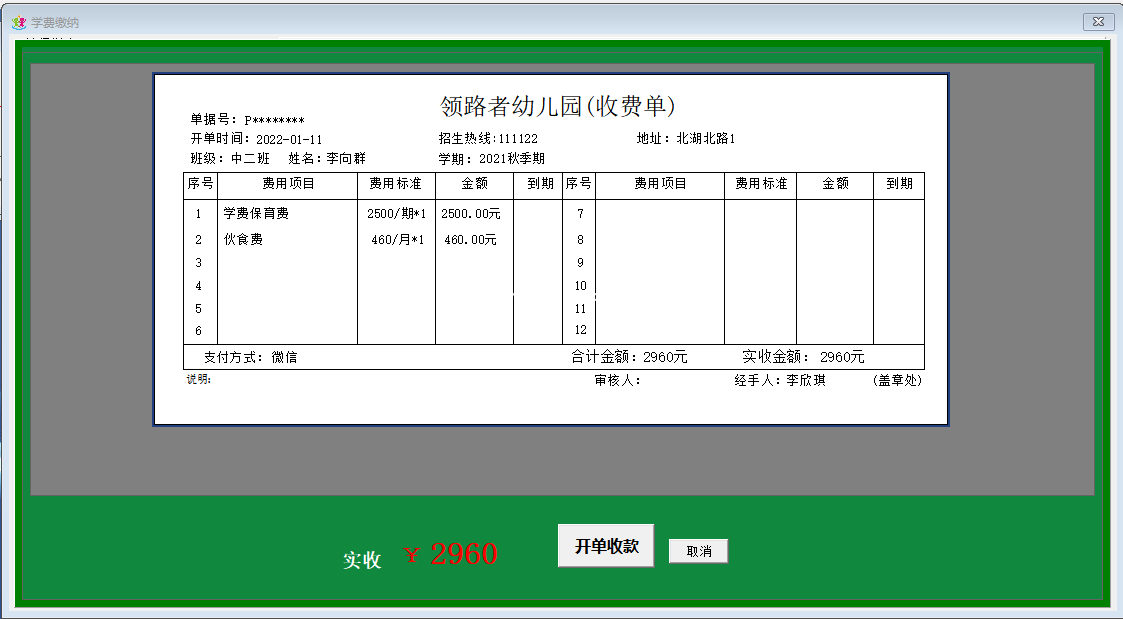
Task: Click the 2500/期*1 fee standard cell
Action: pyautogui.click(x=396, y=213)
